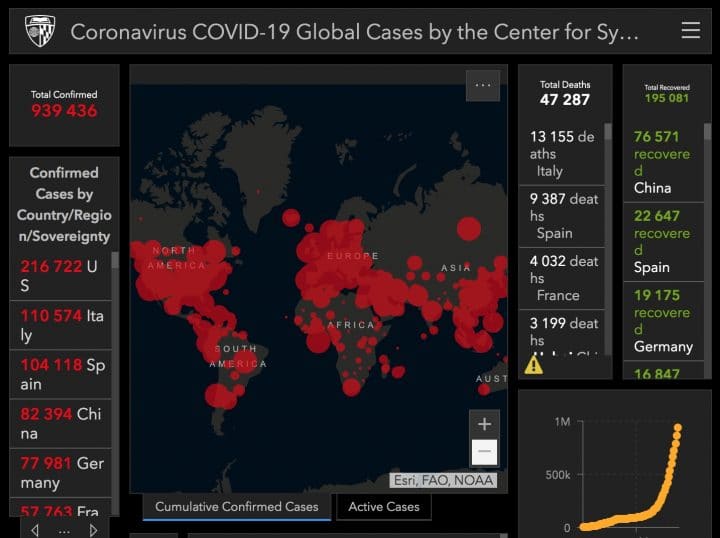Switch to the Active Cases tab

[x=384, y=507]
